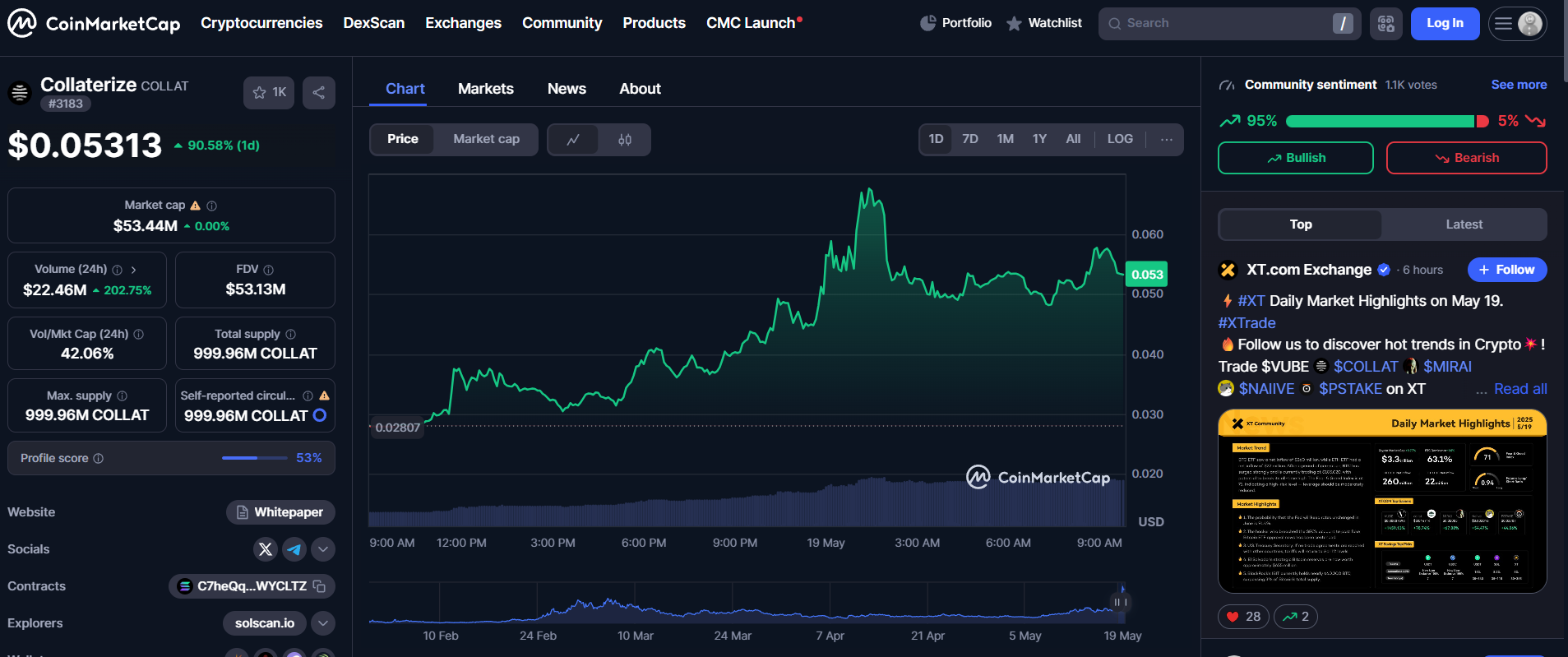The image size is (1568, 657).
Task: Switch to the News tab
Action: coord(567,89)
